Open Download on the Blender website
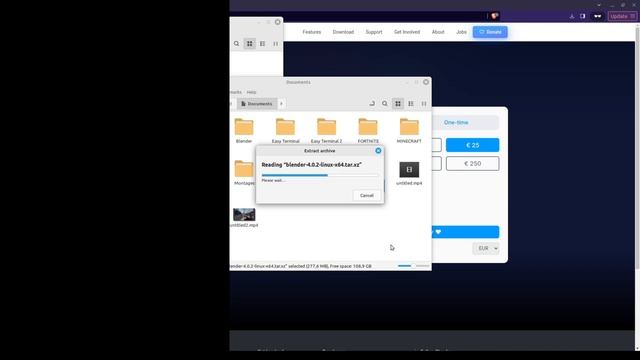Screen dimensions: 640x360 343,32
